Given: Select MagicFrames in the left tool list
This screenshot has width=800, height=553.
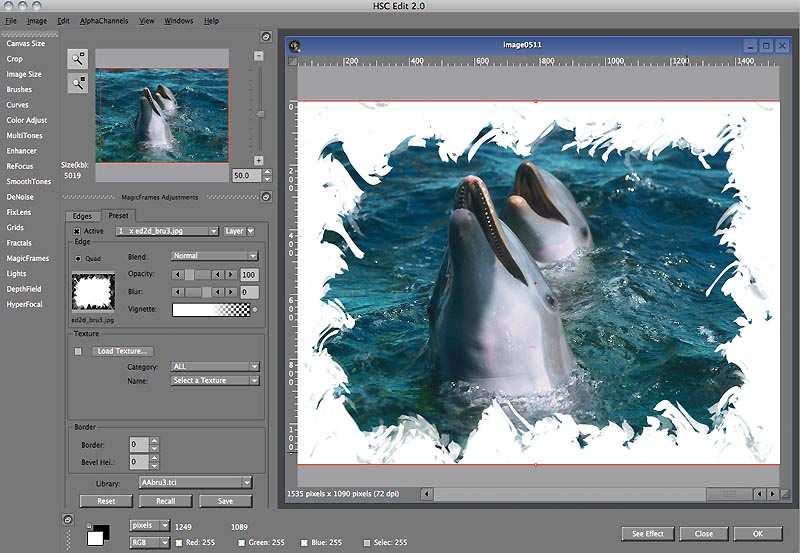Looking at the screenshot, I should pos(27,258).
